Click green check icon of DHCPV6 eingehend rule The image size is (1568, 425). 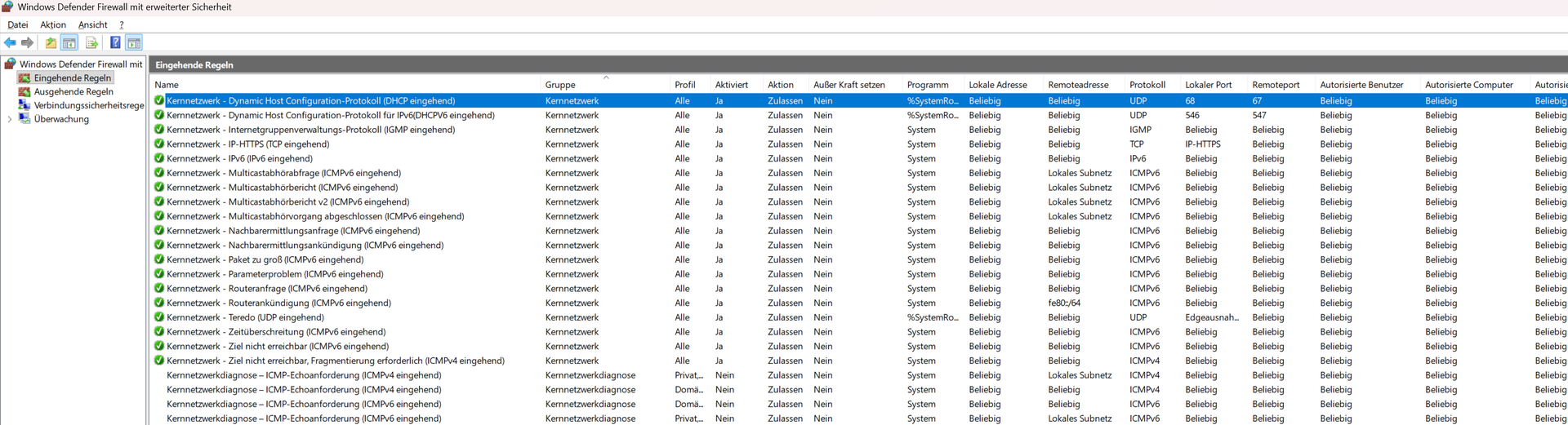tap(159, 115)
